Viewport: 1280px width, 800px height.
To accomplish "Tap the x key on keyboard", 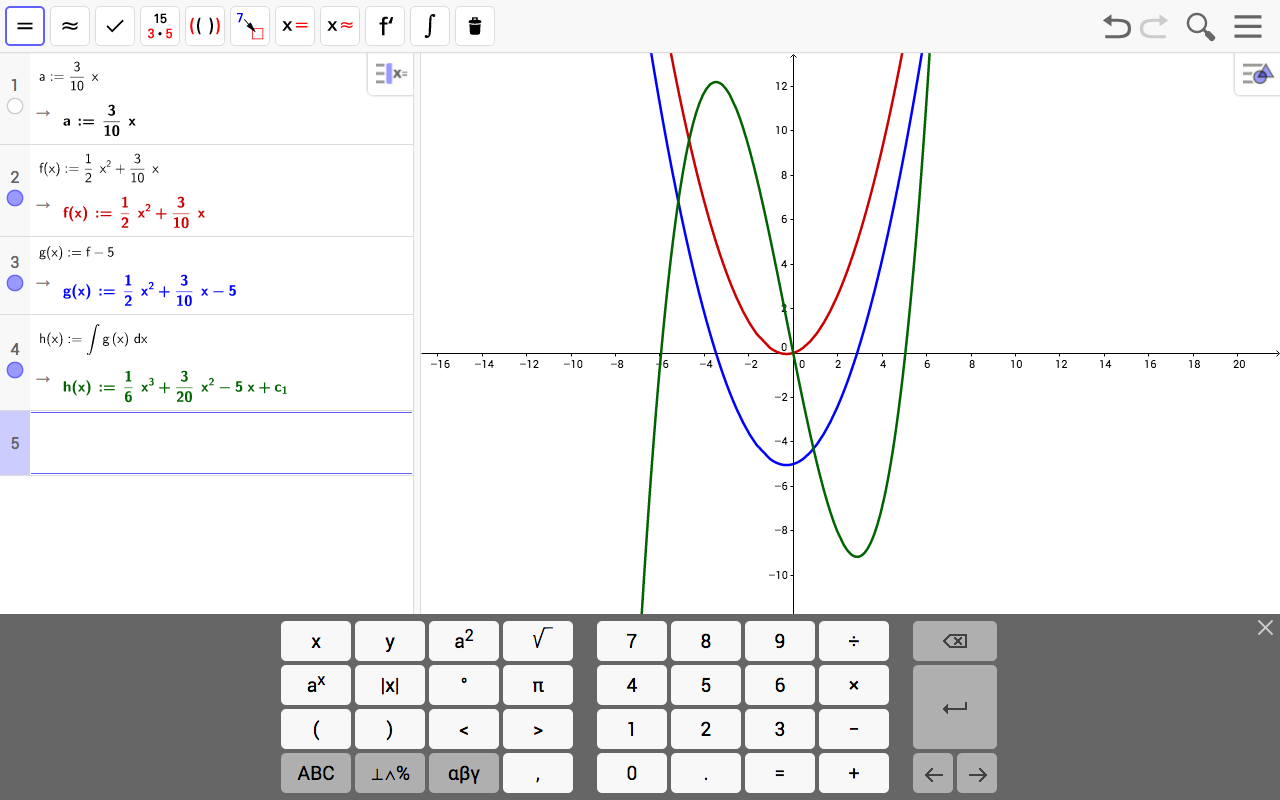I will click(316, 641).
